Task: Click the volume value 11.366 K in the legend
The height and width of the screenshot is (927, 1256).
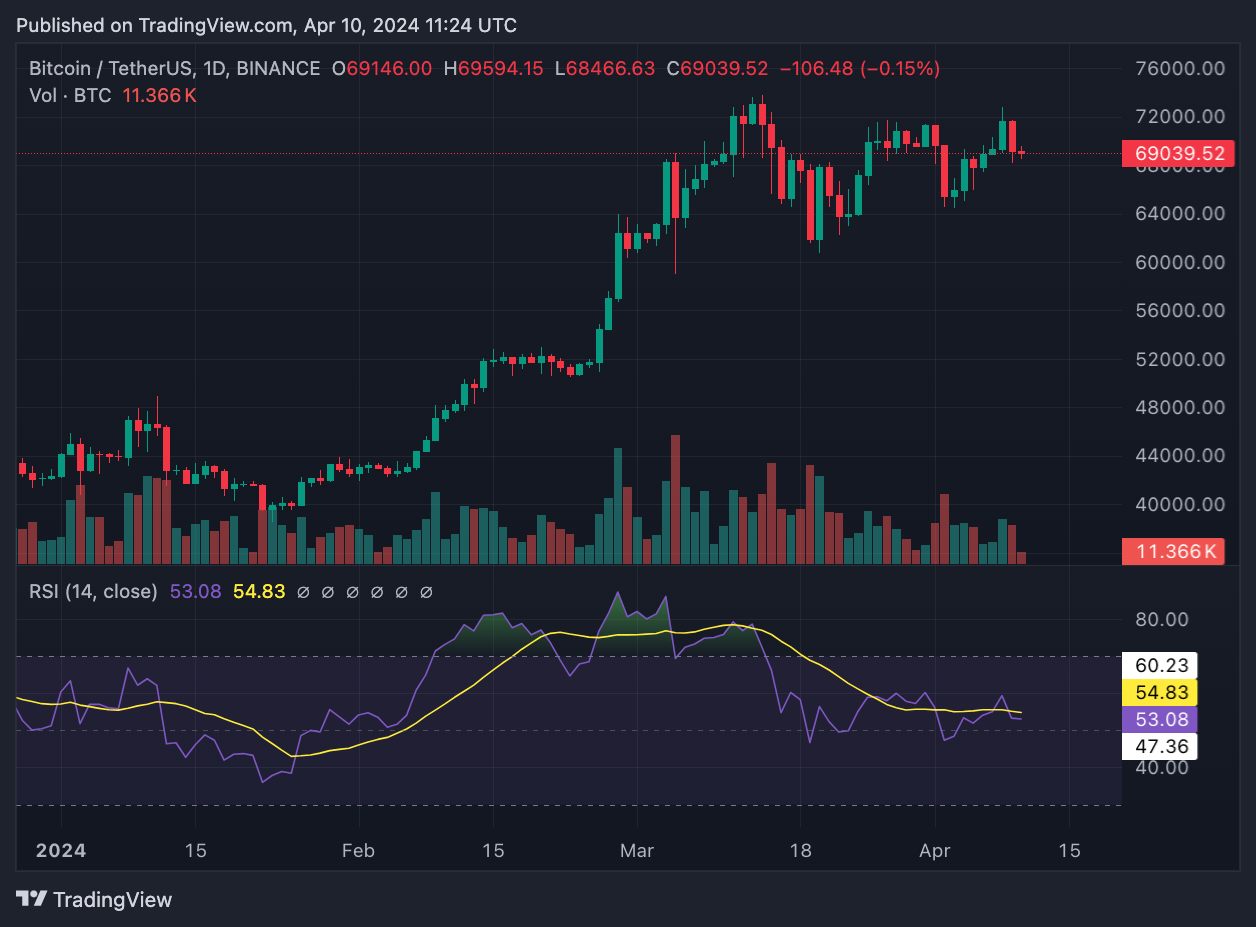Action: (x=159, y=96)
